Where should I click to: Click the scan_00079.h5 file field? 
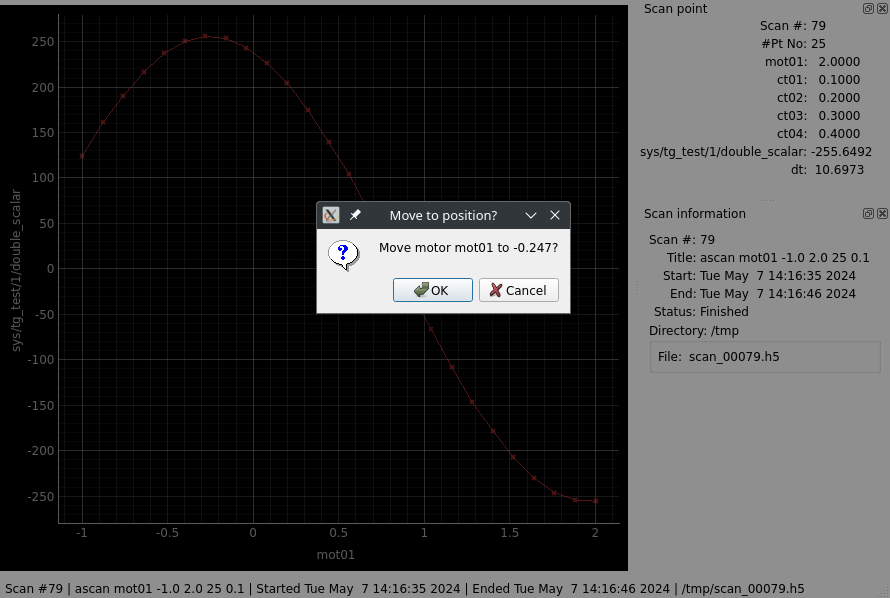click(x=765, y=357)
